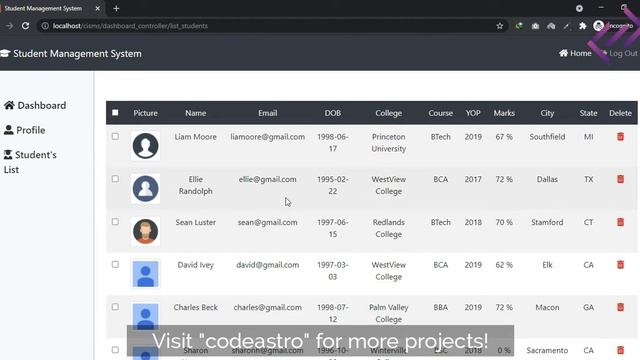Click the Student Management System brand title

point(77,53)
